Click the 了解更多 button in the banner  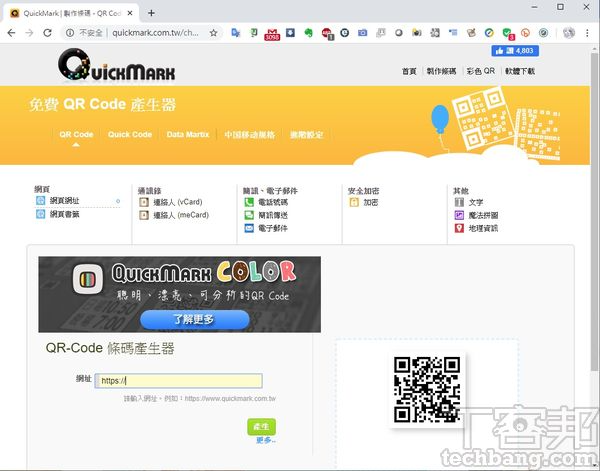195,319
